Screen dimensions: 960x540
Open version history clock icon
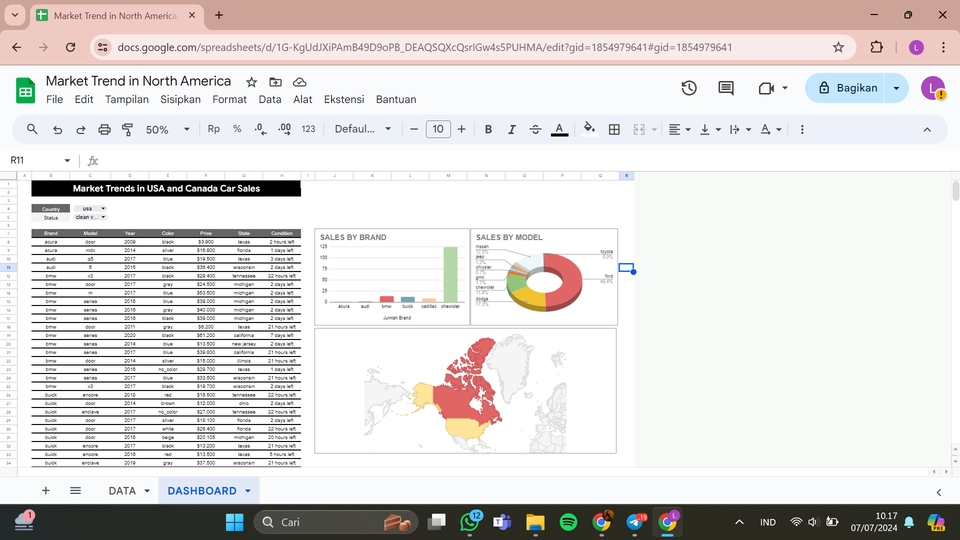click(x=689, y=88)
